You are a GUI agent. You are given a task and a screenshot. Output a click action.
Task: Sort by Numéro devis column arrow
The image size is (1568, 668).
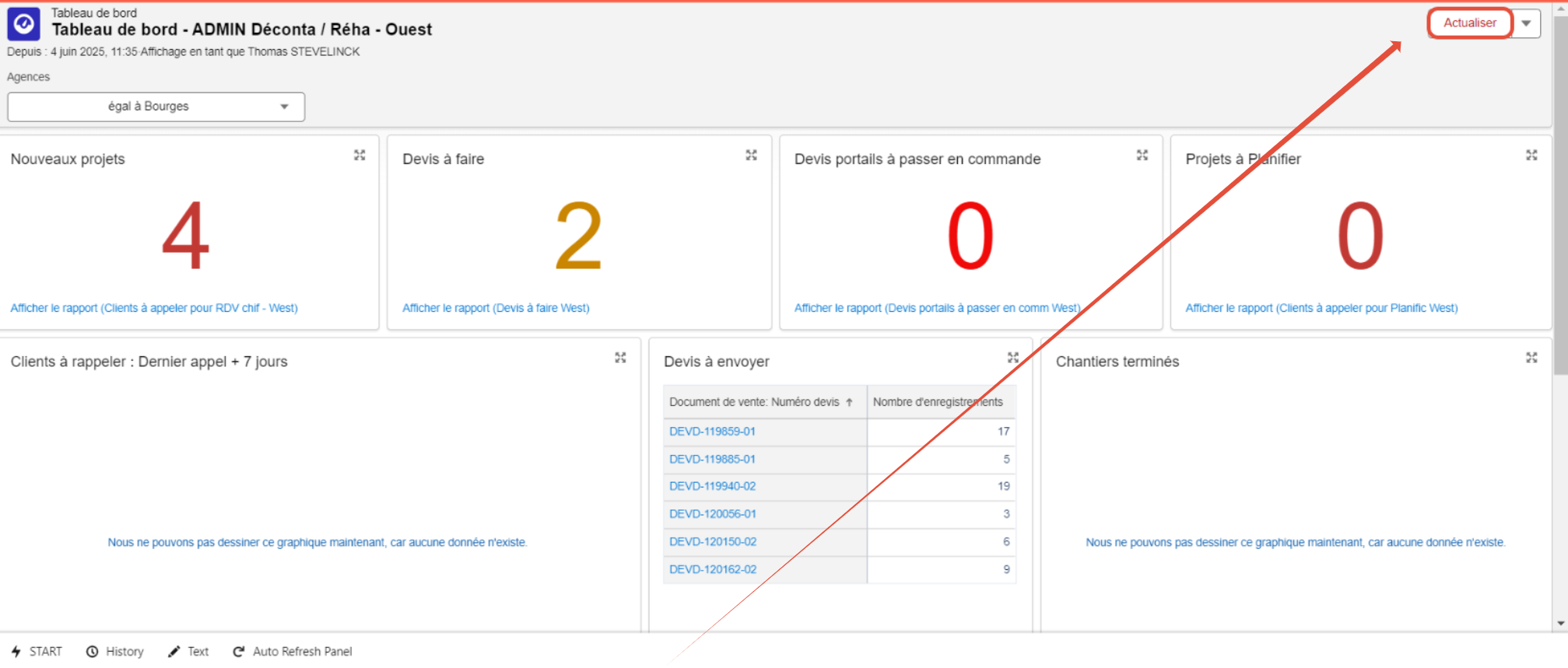pyautogui.click(x=849, y=402)
